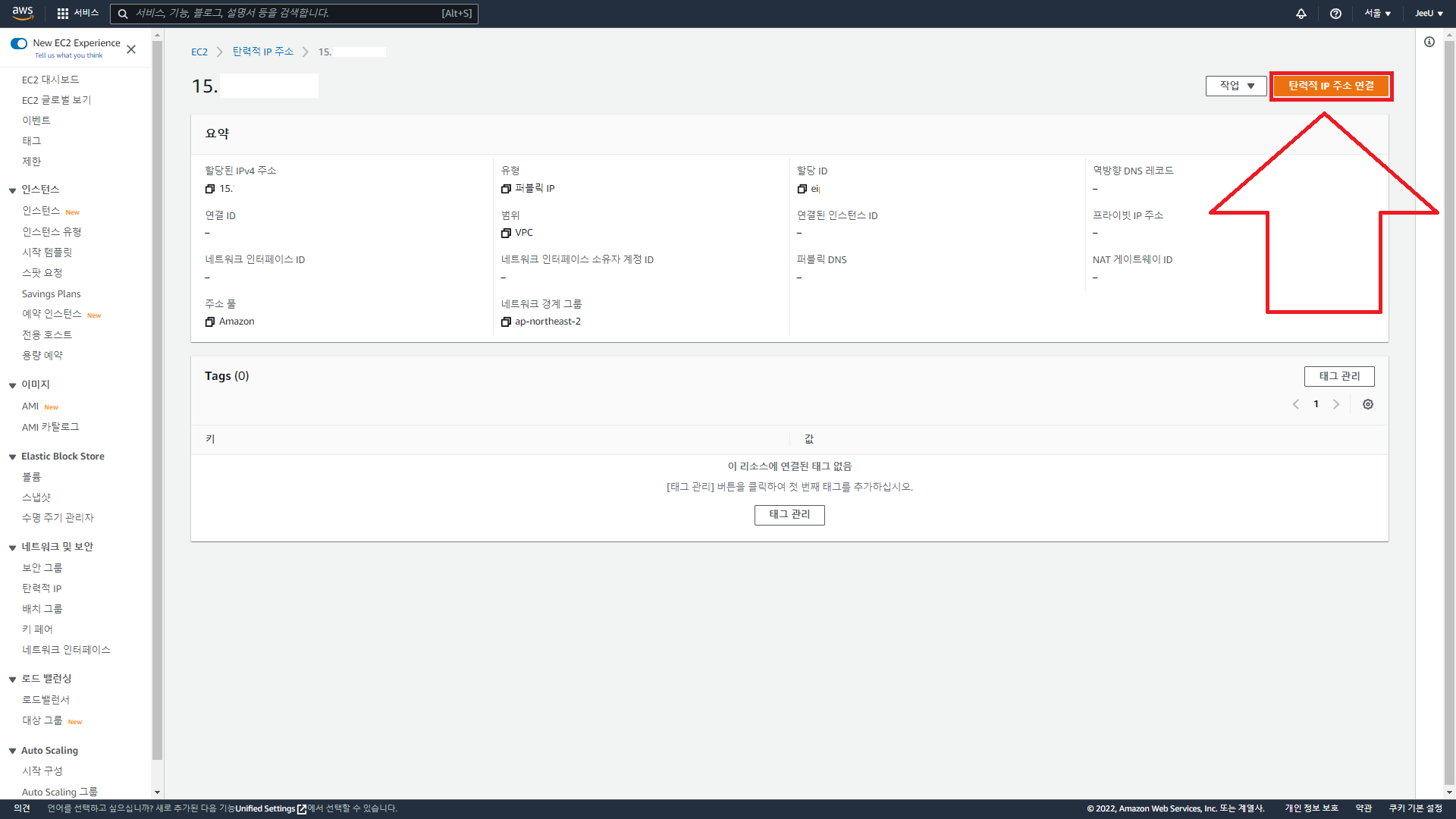Open the 작업 actions dropdown
Viewport: 1456px width, 819px height.
coord(1236,86)
